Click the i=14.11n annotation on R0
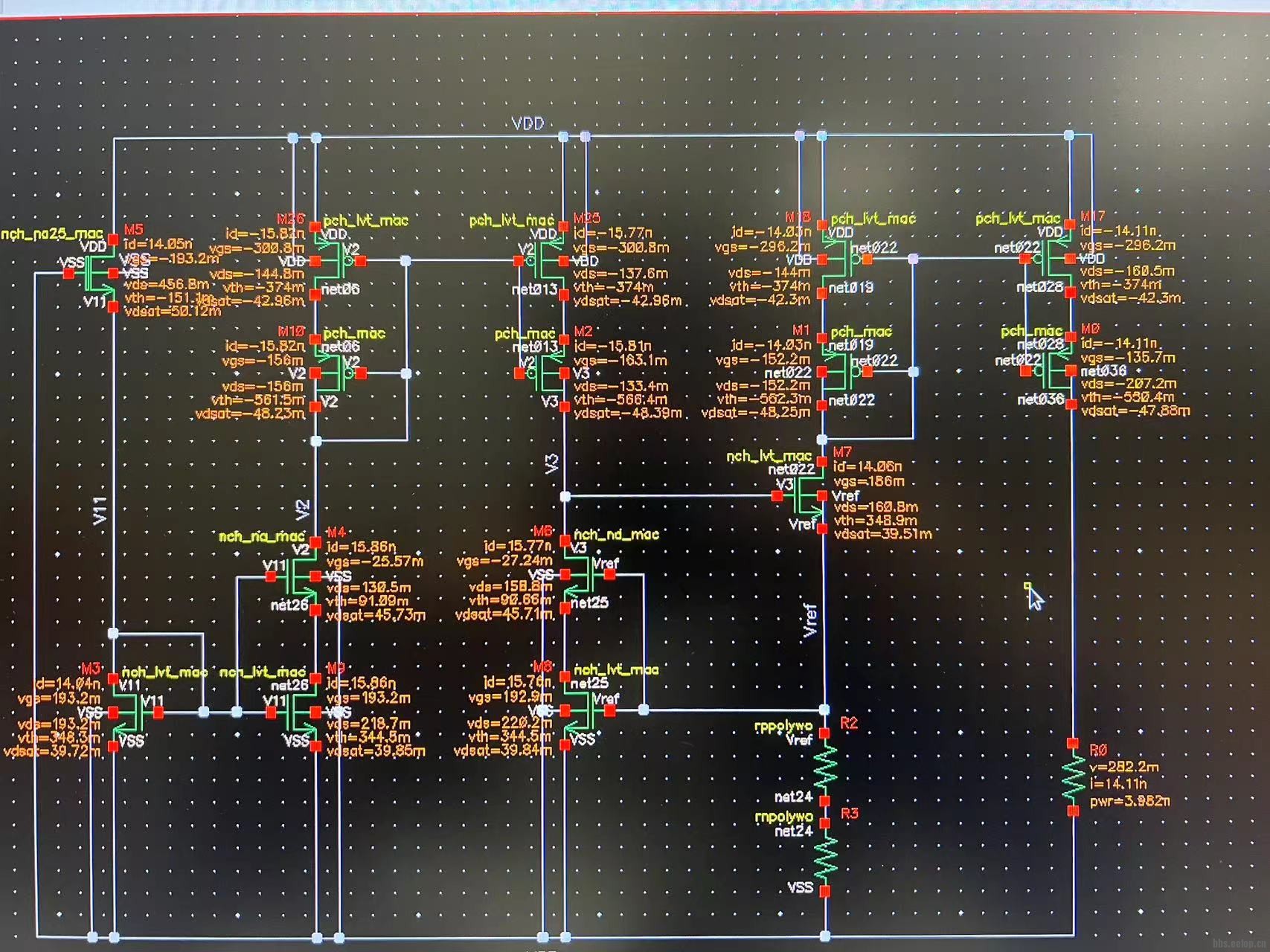This screenshot has height=952, width=1270. point(1118,783)
